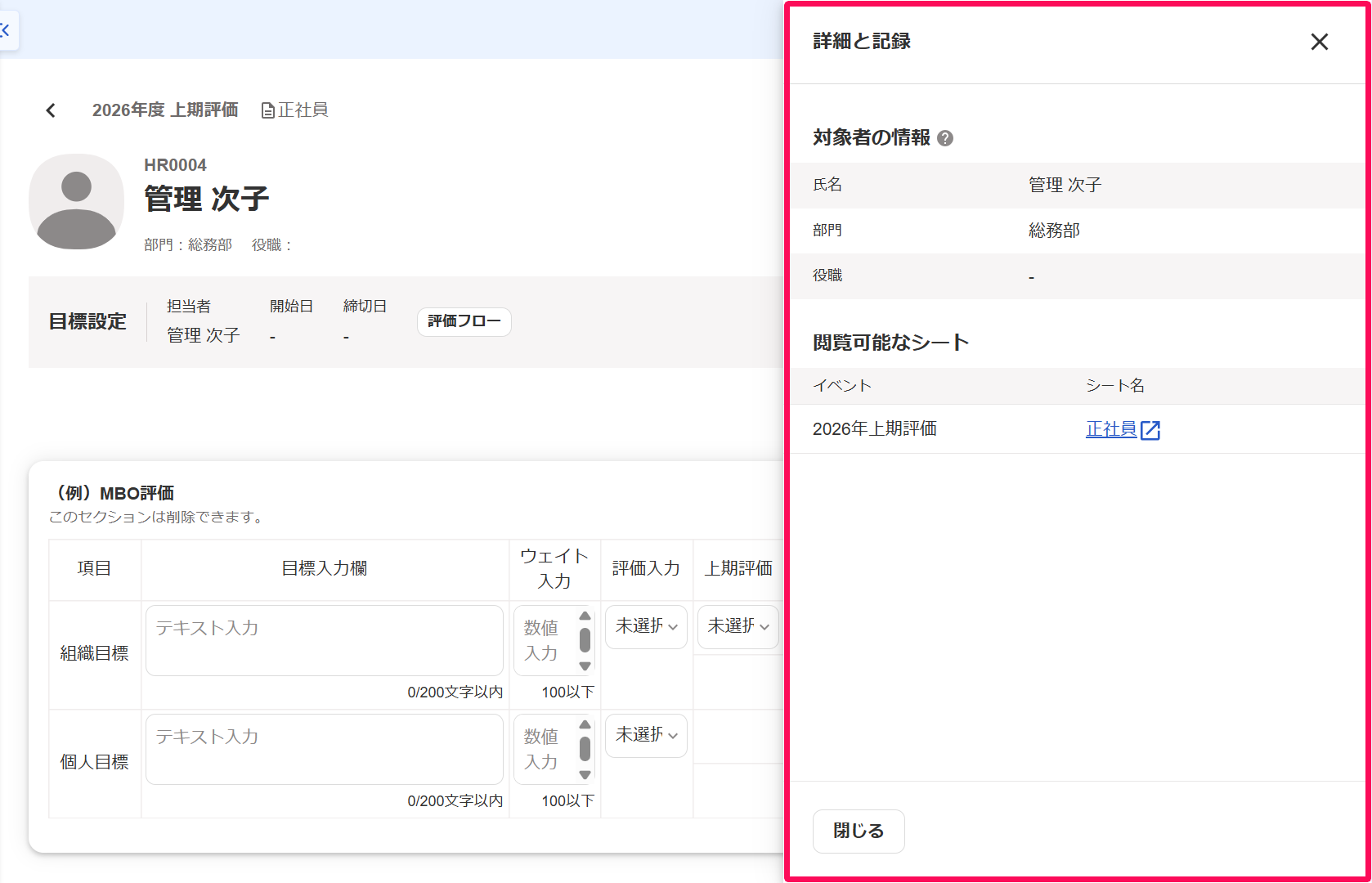Screen dimensions: 1372x883
Task: Click the external-link icon next to 正社員
Action: point(1150,430)
